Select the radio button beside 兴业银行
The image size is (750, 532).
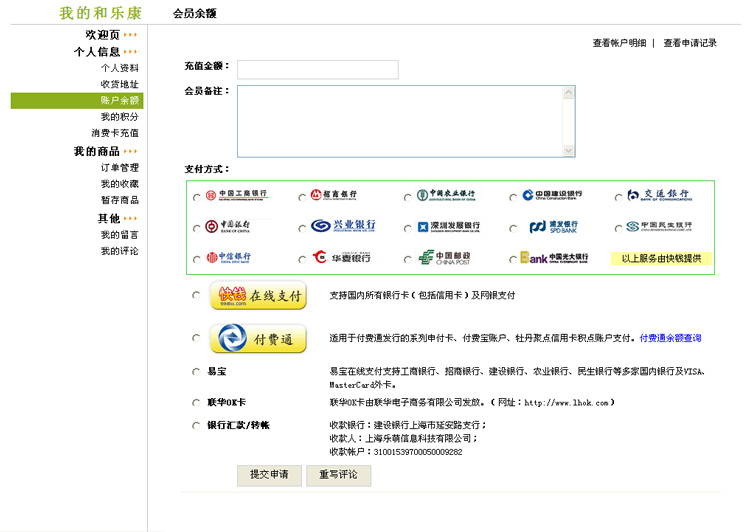[x=302, y=229]
